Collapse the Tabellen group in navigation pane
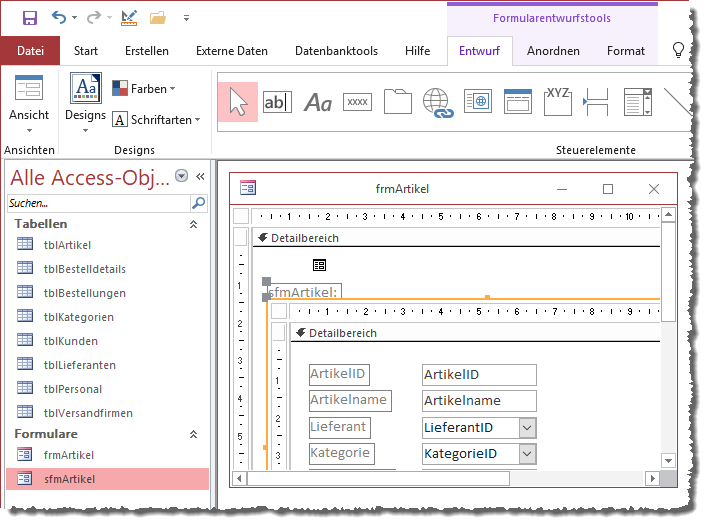This screenshot has width=709, height=525. (193, 225)
